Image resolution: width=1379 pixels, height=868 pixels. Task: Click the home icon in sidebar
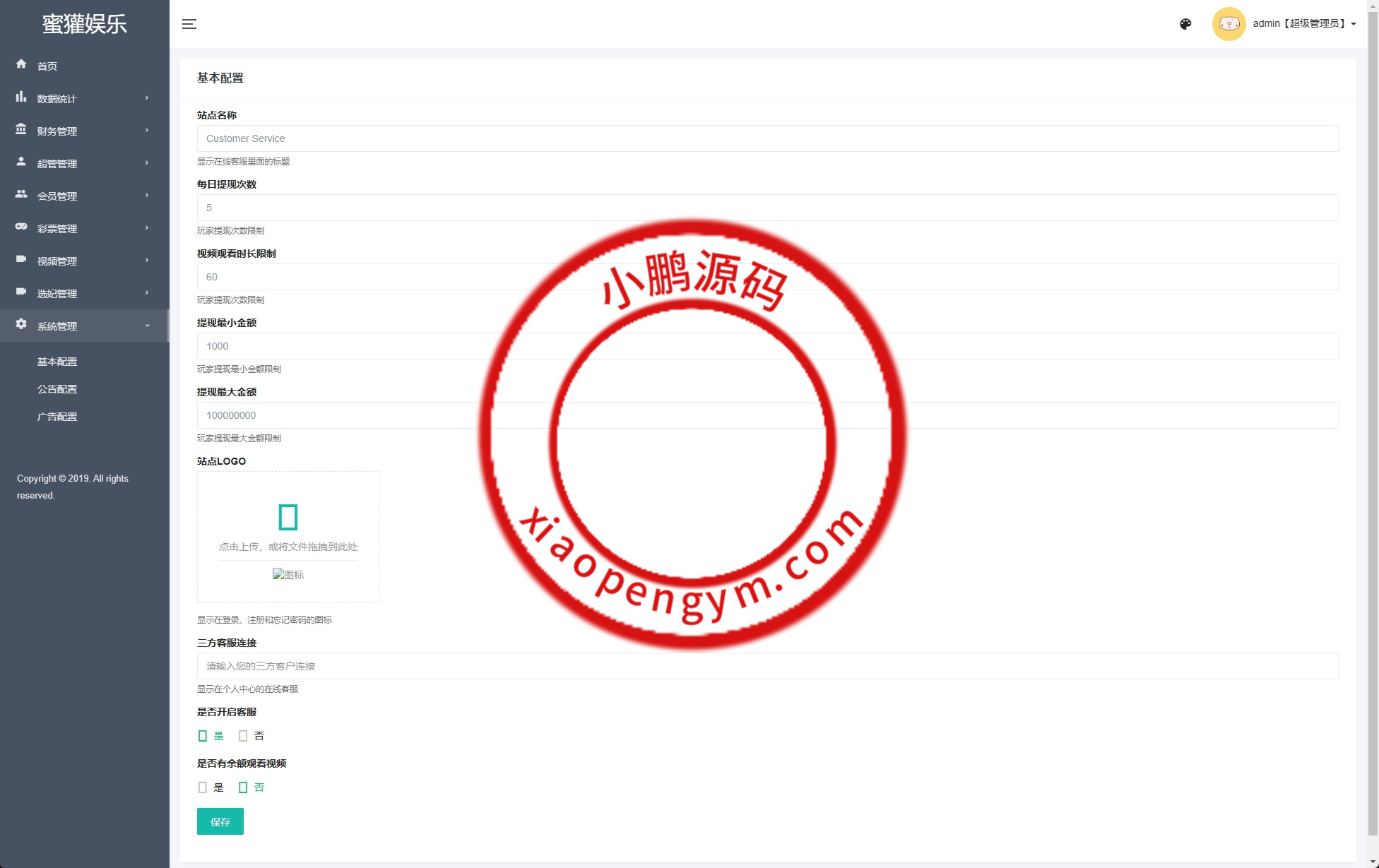pyautogui.click(x=21, y=64)
